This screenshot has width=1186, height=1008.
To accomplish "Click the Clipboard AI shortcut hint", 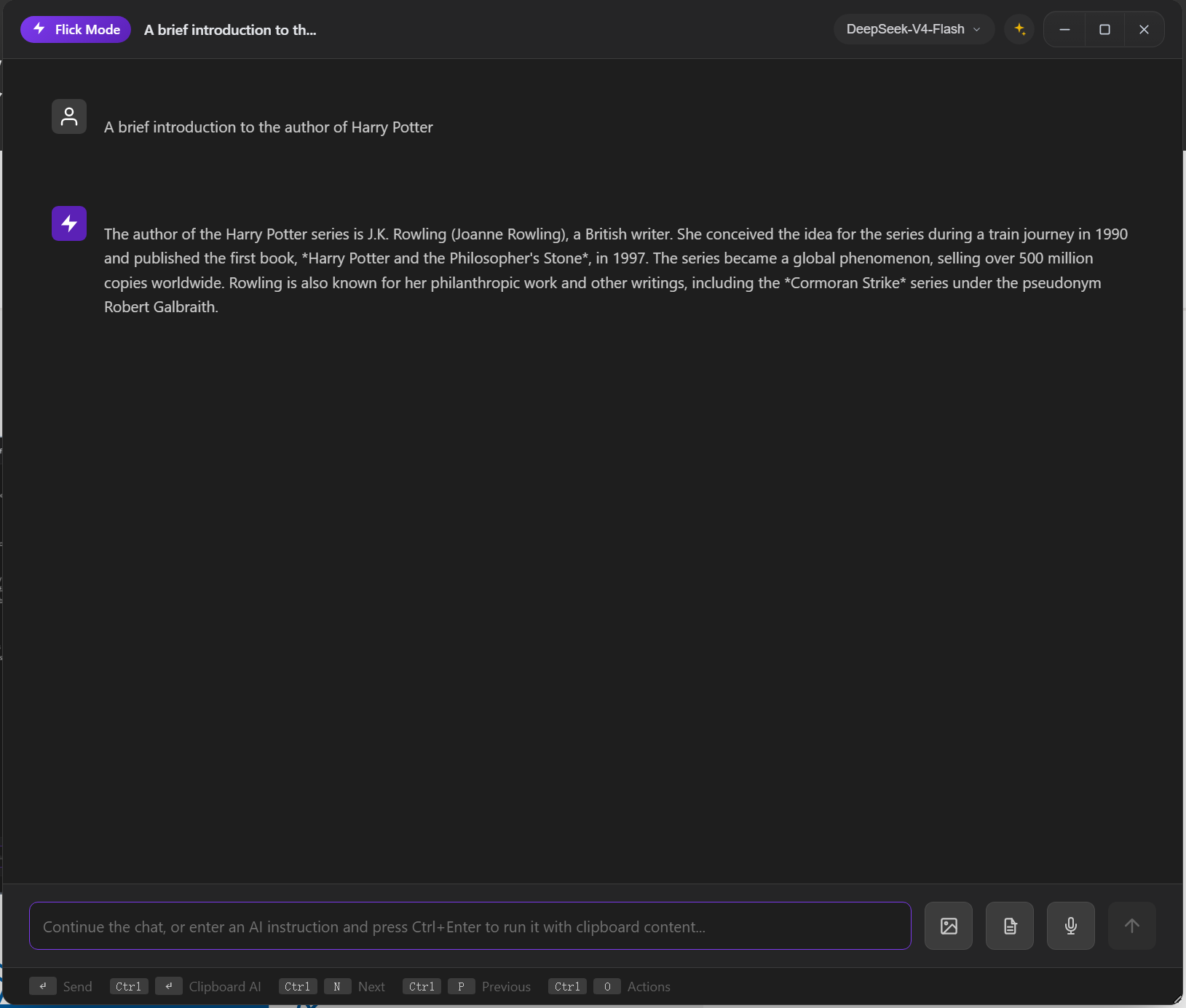I will [x=186, y=986].
